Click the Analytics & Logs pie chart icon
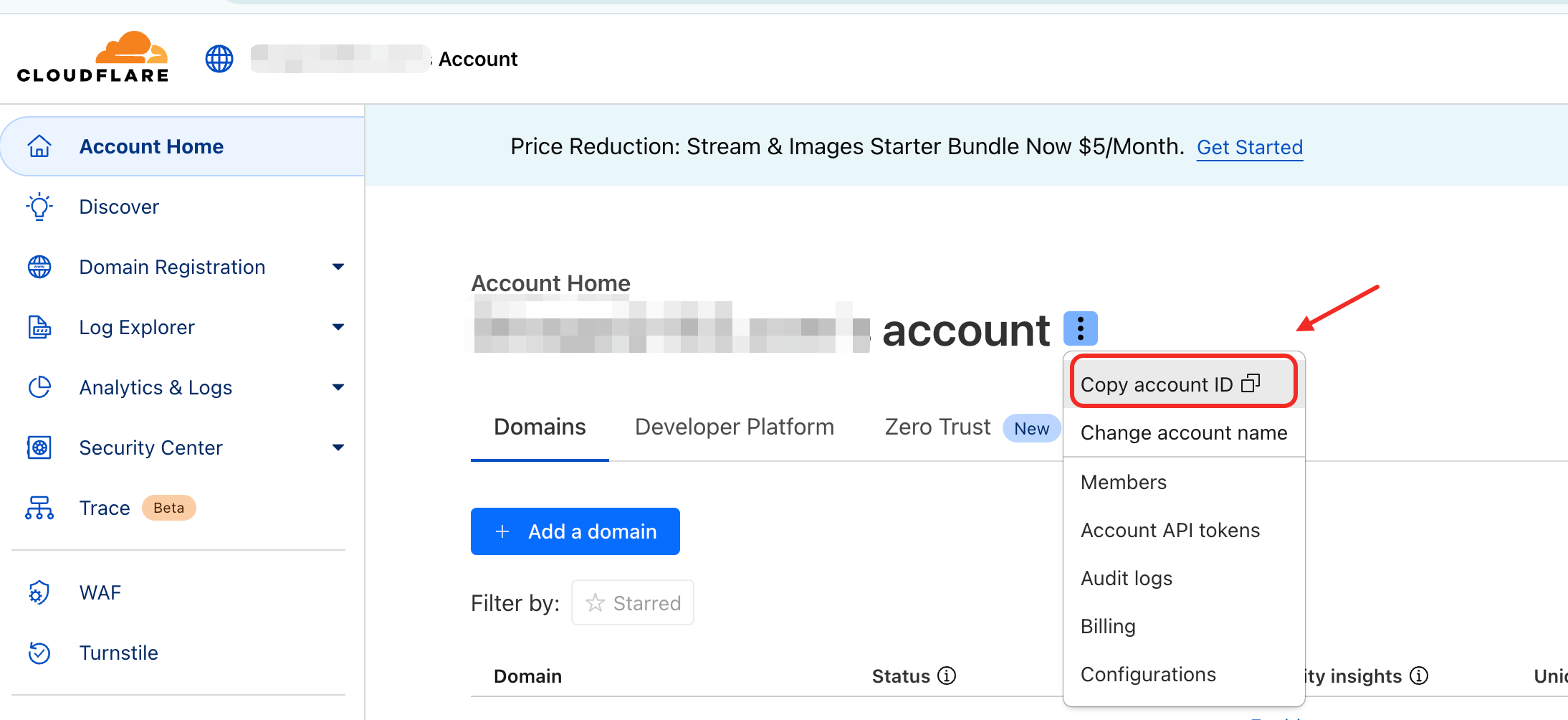The height and width of the screenshot is (720, 1568). (39, 387)
